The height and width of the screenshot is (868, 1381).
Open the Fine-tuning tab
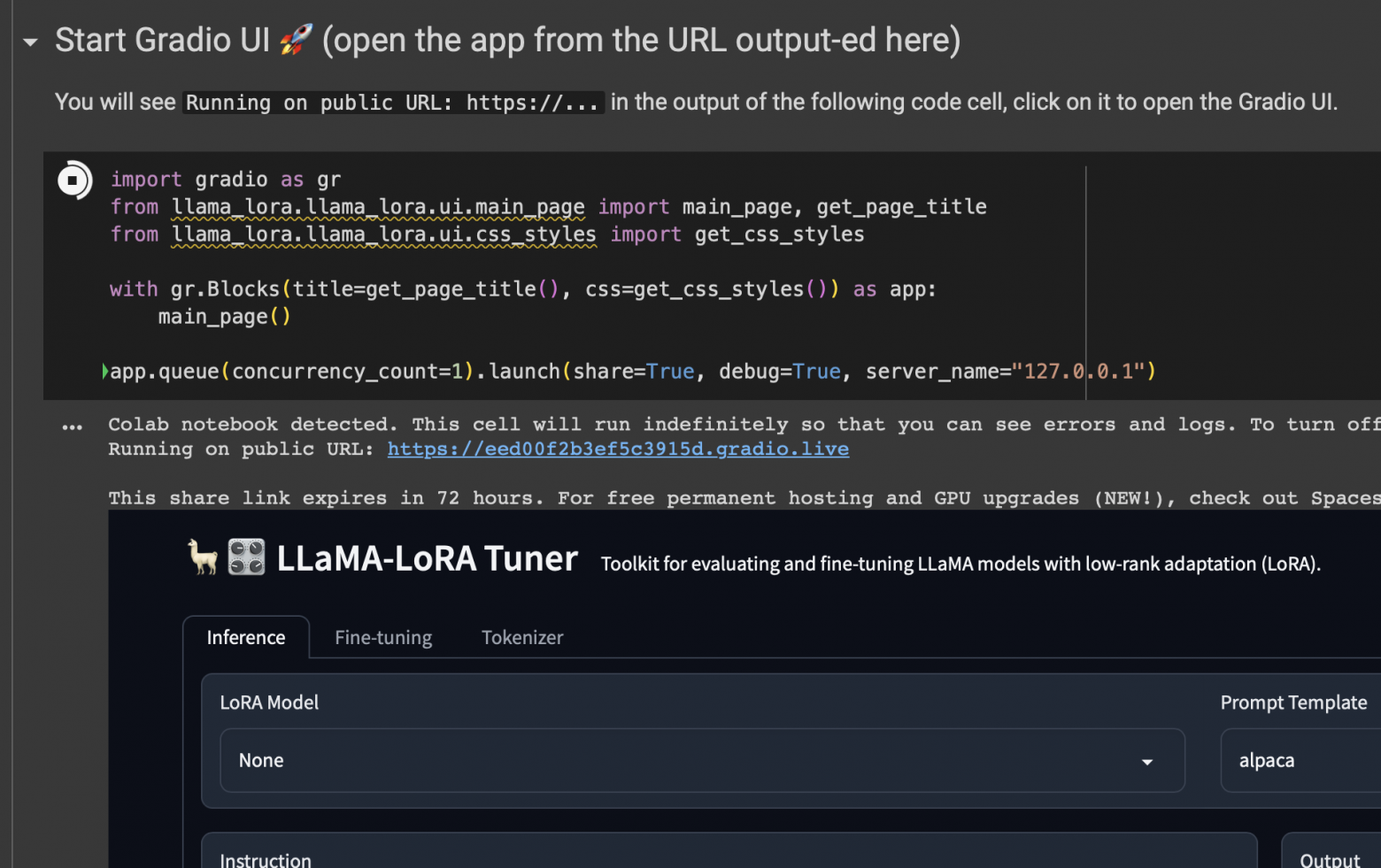pyautogui.click(x=382, y=638)
